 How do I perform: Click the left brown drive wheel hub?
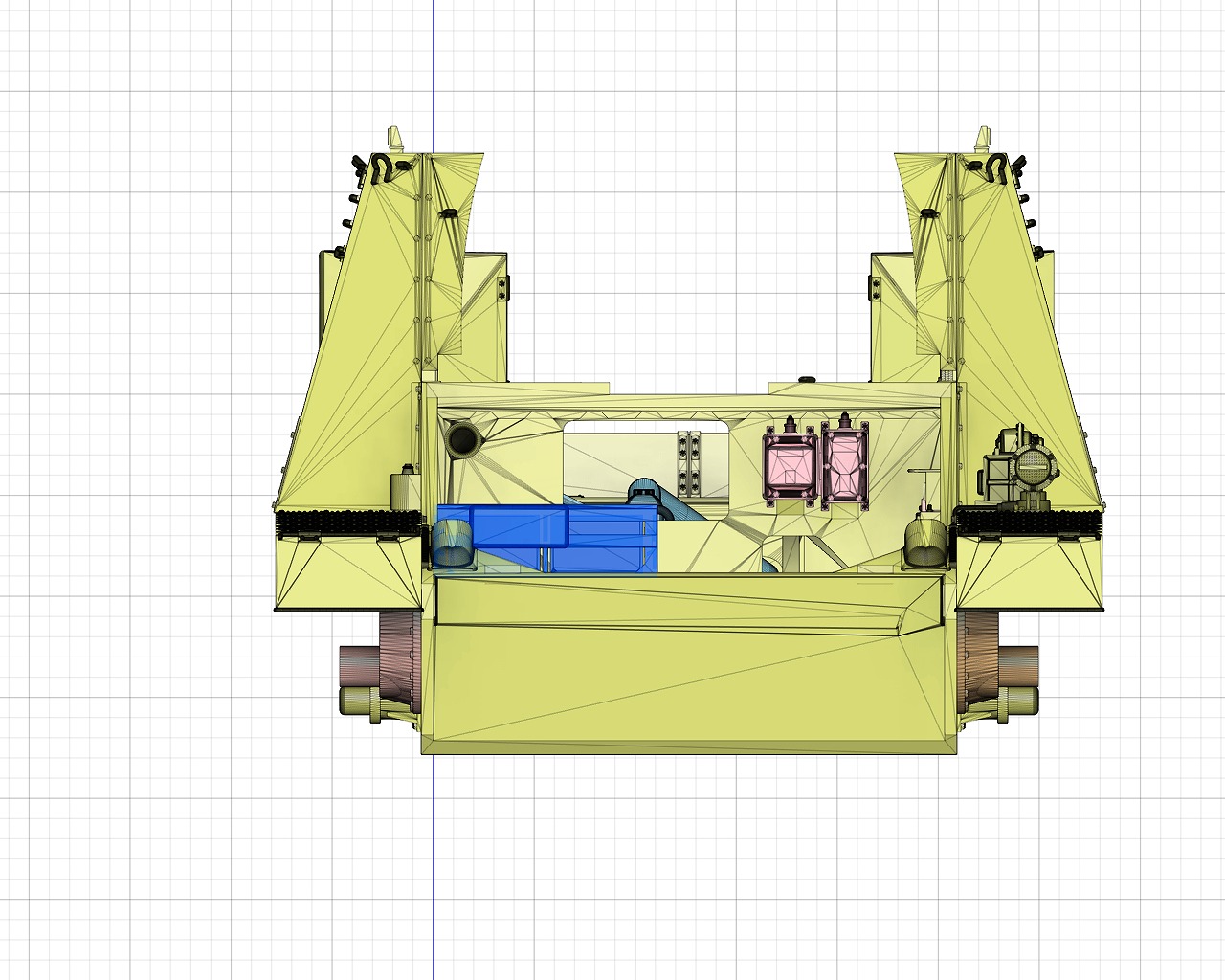pyautogui.click(x=398, y=660)
